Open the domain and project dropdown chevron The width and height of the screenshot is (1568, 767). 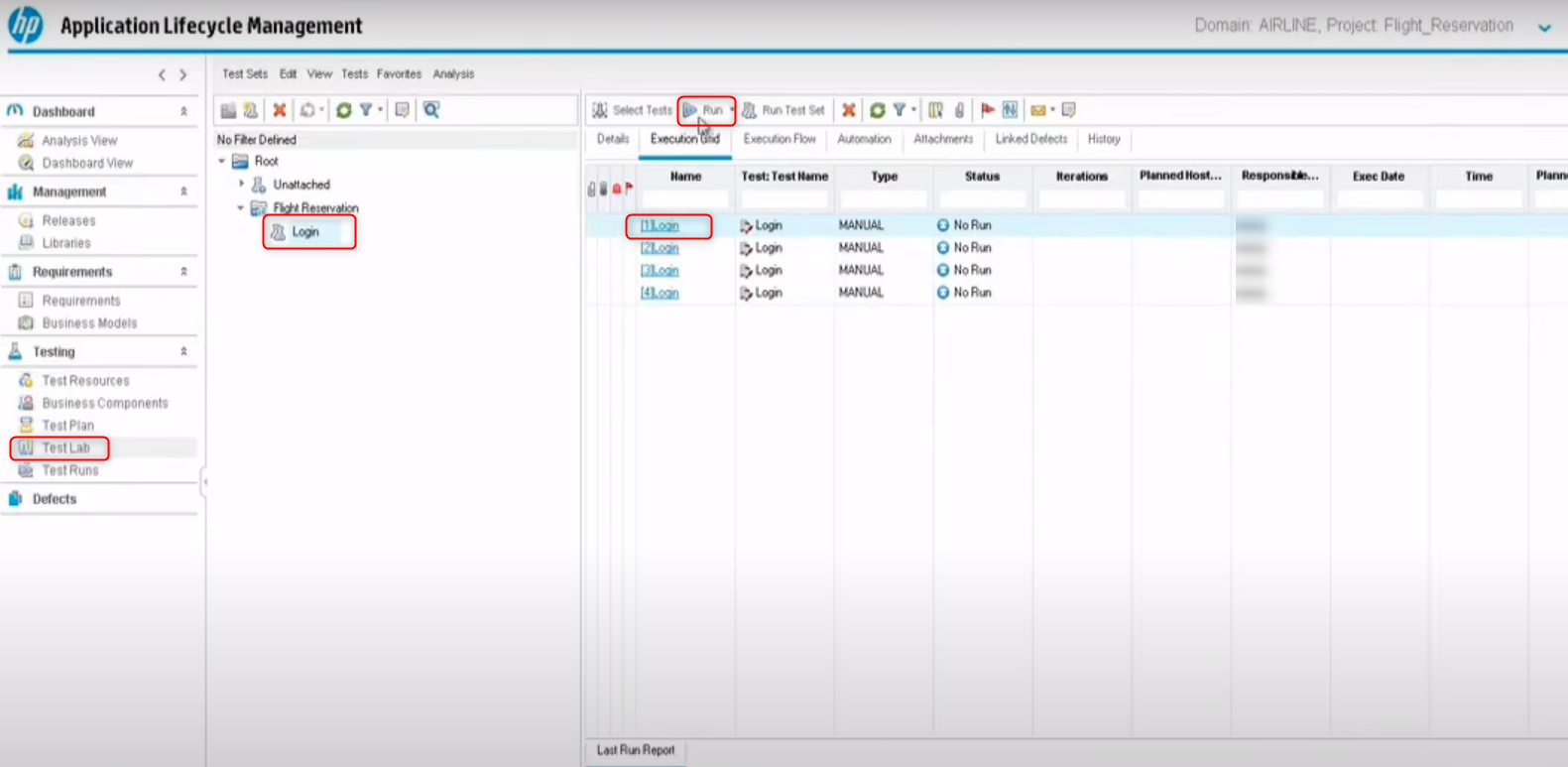(x=1544, y=28)
